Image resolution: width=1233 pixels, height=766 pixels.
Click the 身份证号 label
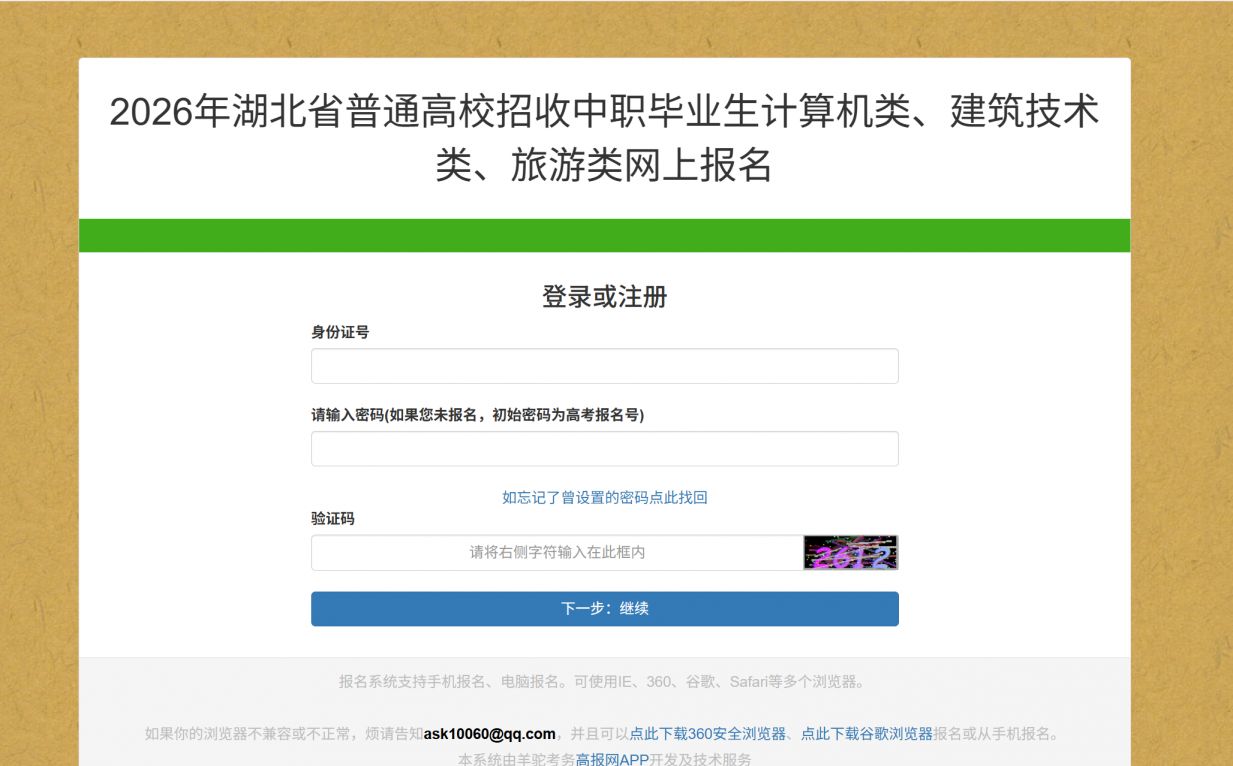click(340, 332)
